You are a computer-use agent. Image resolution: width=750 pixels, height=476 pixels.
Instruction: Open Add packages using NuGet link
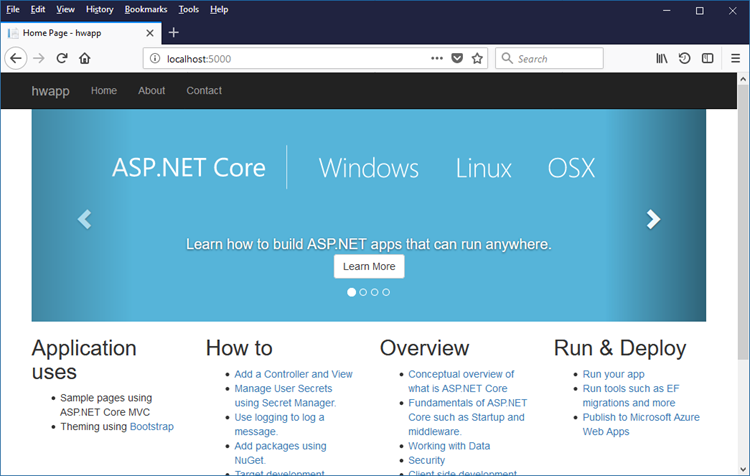(x=280, y=453)
